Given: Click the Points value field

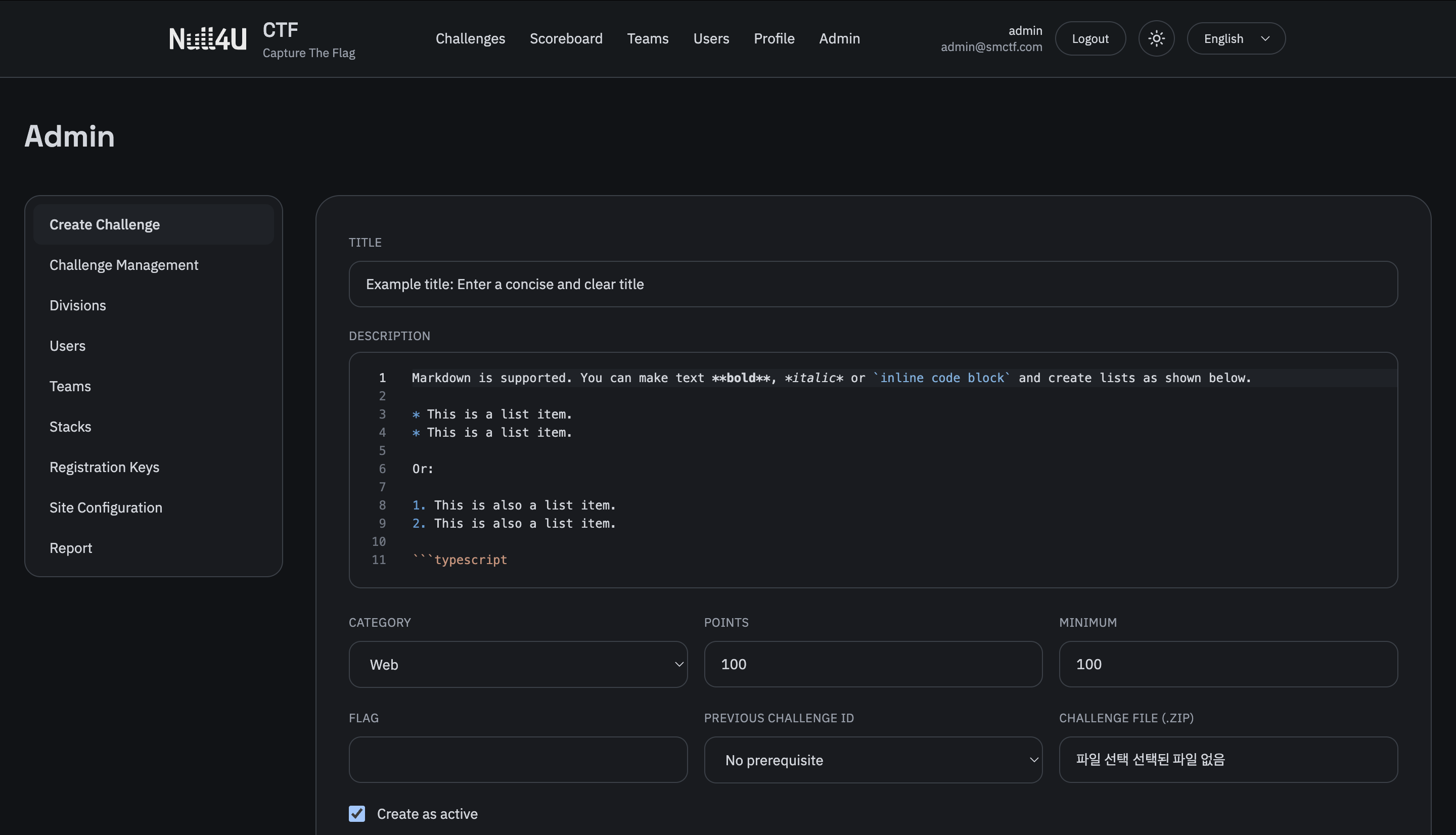Looking at the screenshot, I should tap(872, 664).
